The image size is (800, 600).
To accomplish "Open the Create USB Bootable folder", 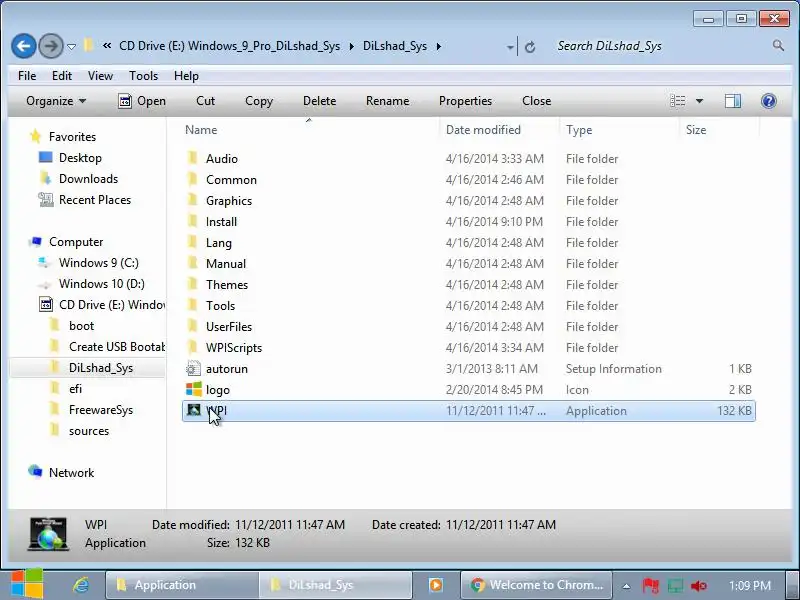I will pyautogui.click(x=117, y=347).
